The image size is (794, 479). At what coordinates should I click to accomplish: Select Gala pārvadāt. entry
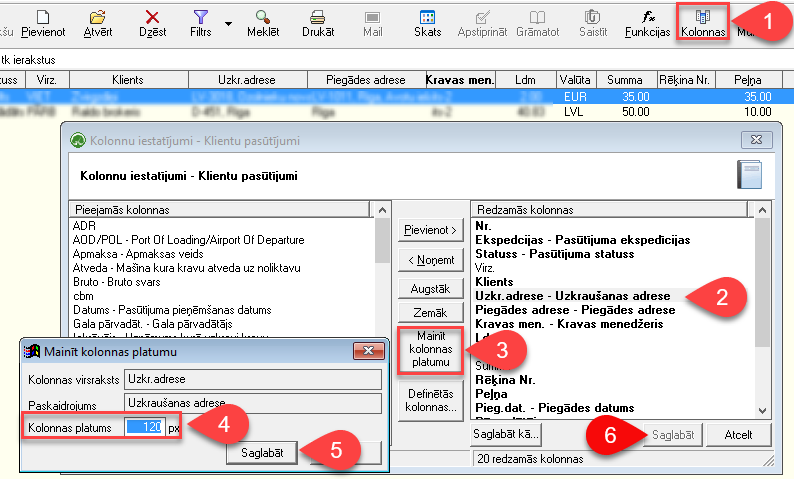pyautogui.click(x=152, y=324)
